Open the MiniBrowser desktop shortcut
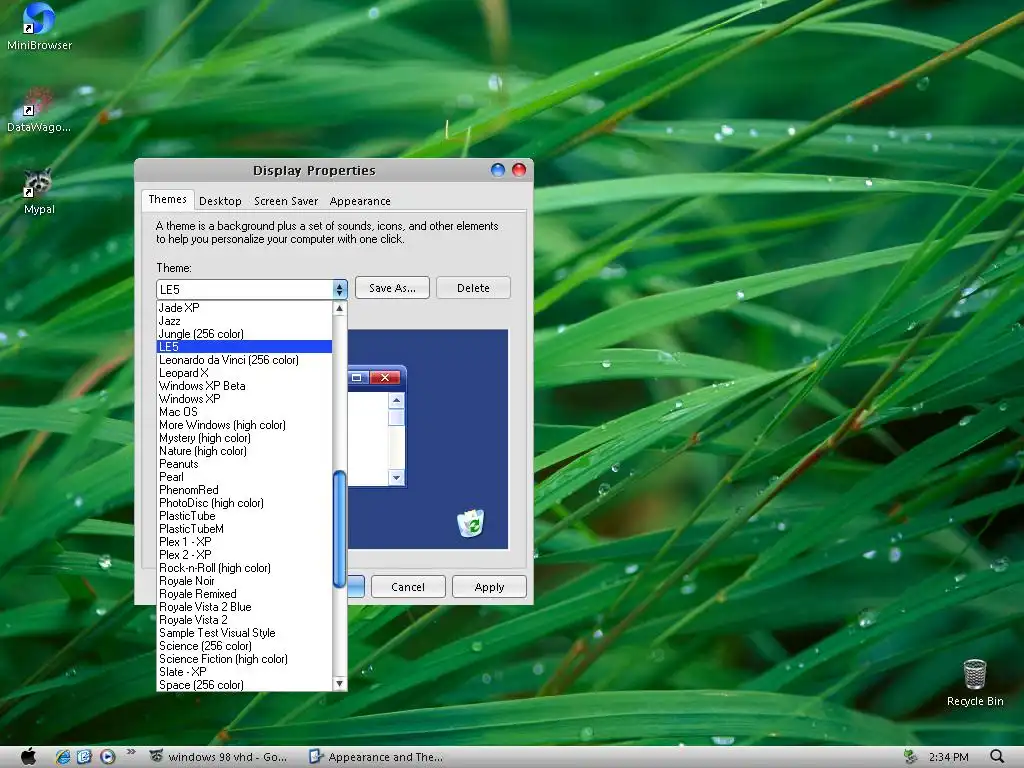Screen dimensions: 1024x768 39,26
